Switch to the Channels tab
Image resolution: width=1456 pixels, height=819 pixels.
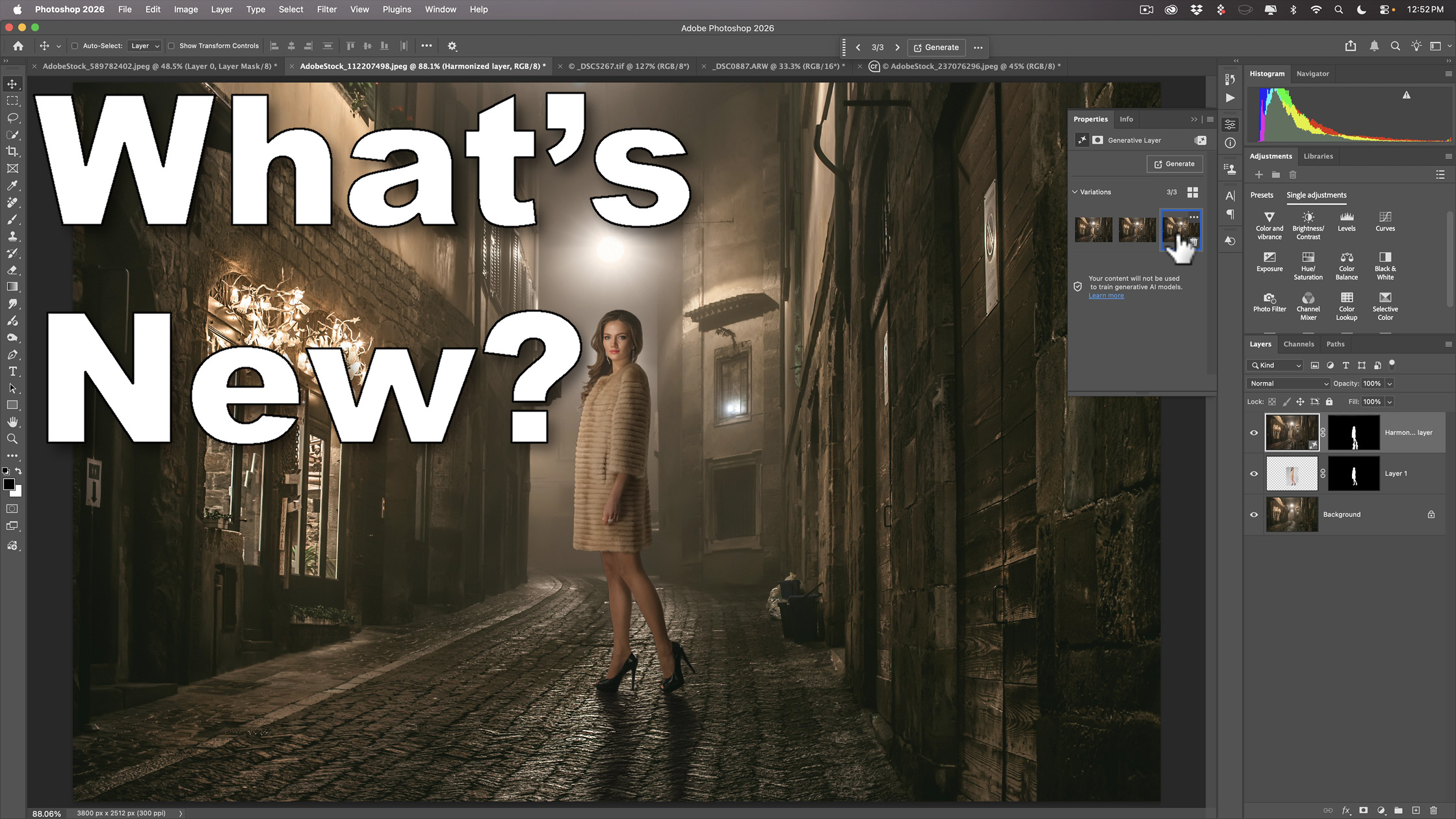(x=1298, y=344)
